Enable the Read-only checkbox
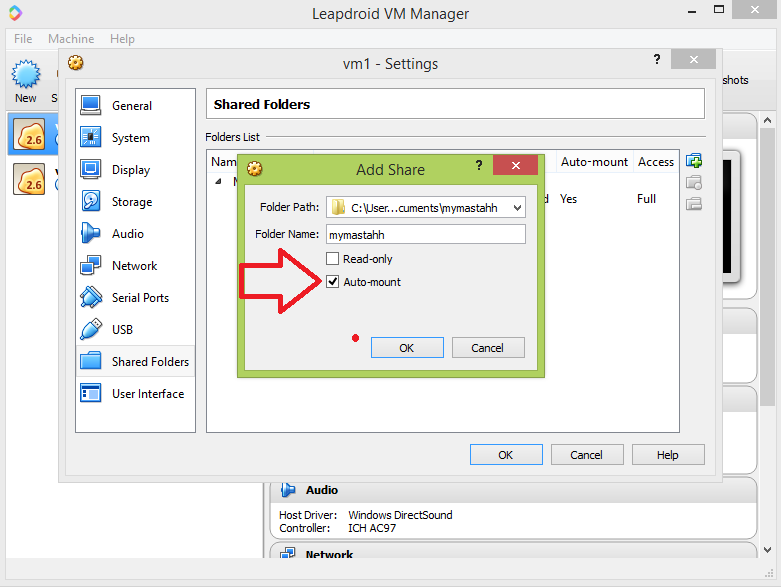 click(333, 258)
